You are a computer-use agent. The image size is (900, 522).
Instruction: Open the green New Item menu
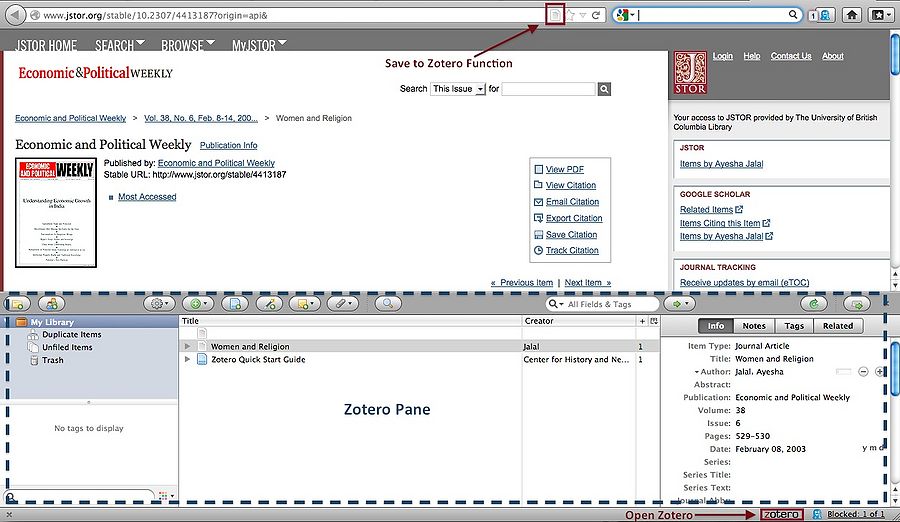(x=198, y=304)
